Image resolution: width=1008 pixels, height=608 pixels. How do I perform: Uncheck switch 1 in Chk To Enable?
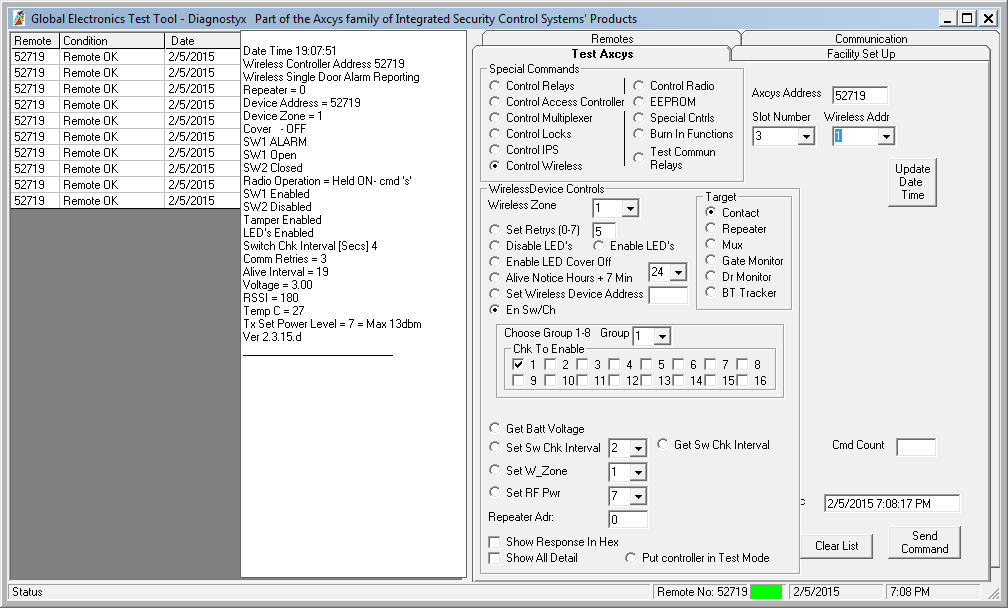coord(518,364)
